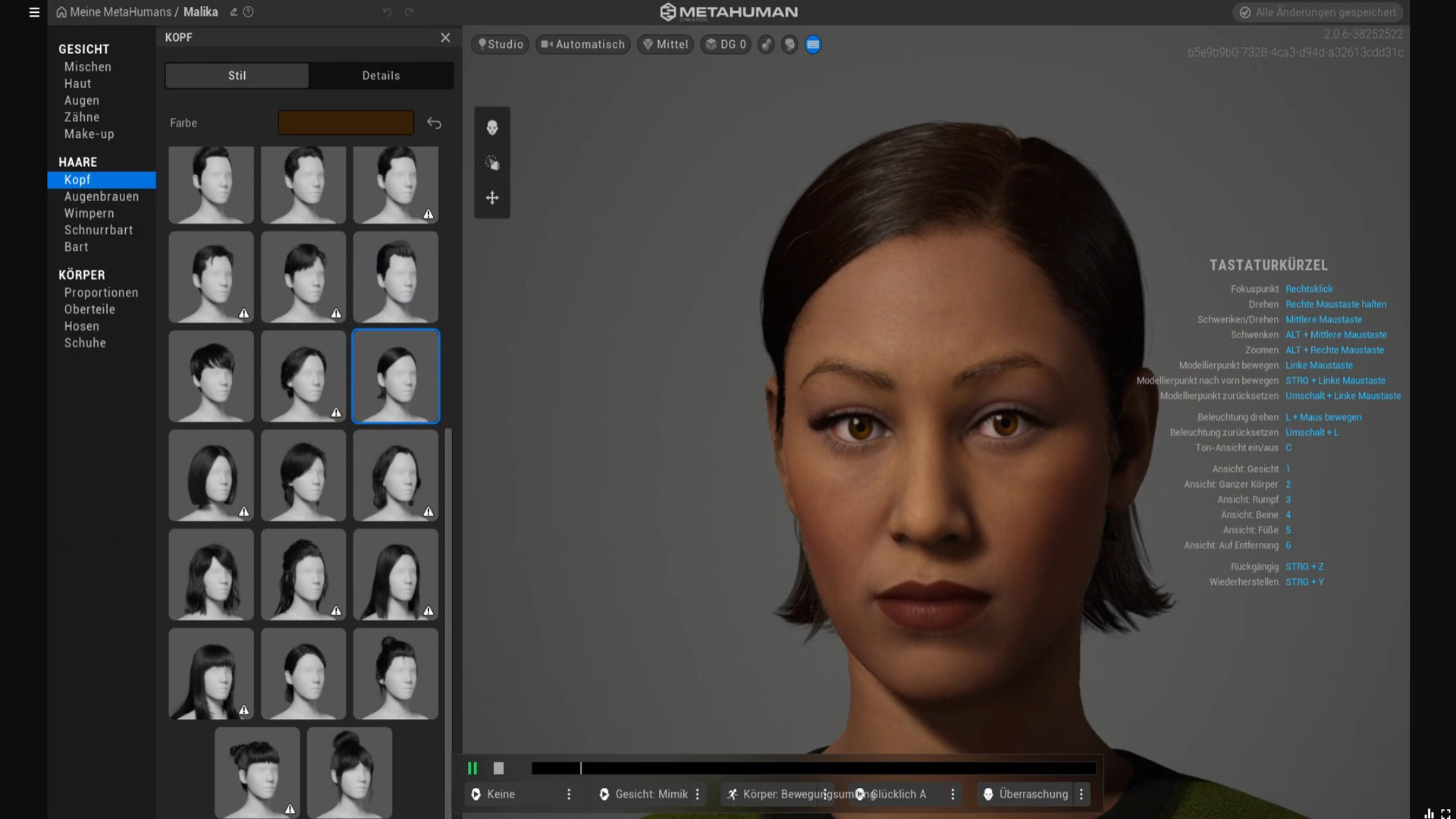Click the undo arrow in the title bar
Image resolution: width=1456 pixels, height=819 pixels.
coord(386,12)
